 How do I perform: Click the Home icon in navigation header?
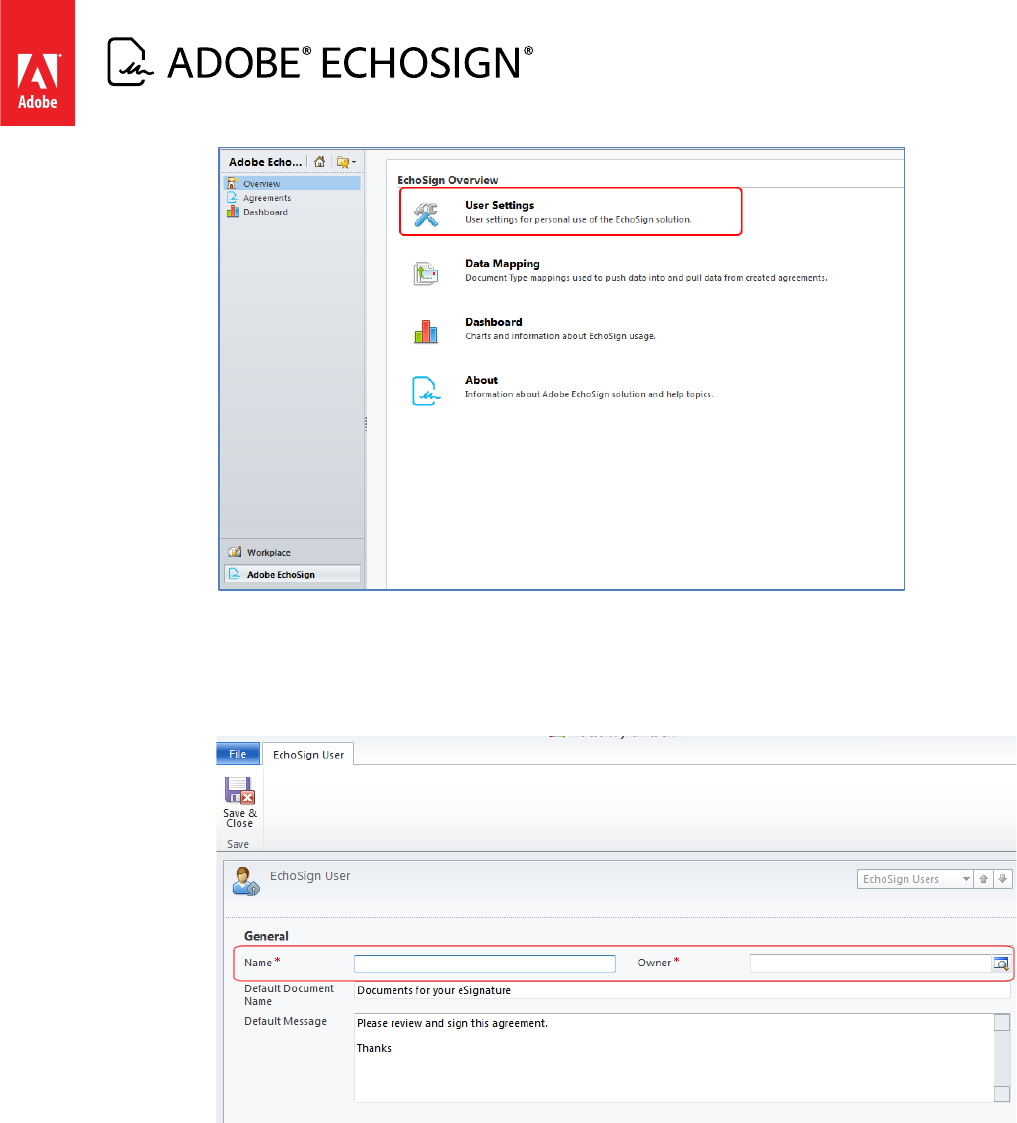point(319,162)
